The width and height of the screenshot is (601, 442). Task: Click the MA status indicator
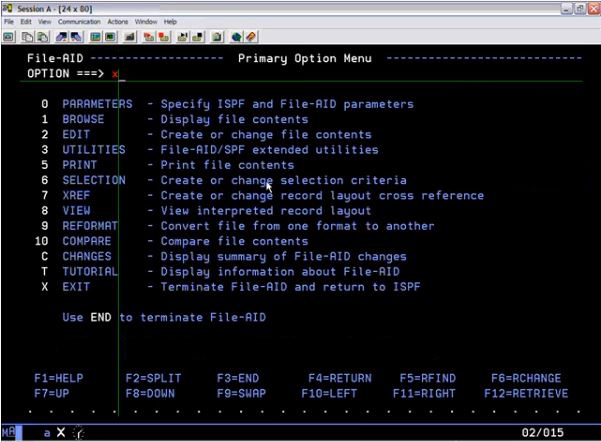click(9, 432)
